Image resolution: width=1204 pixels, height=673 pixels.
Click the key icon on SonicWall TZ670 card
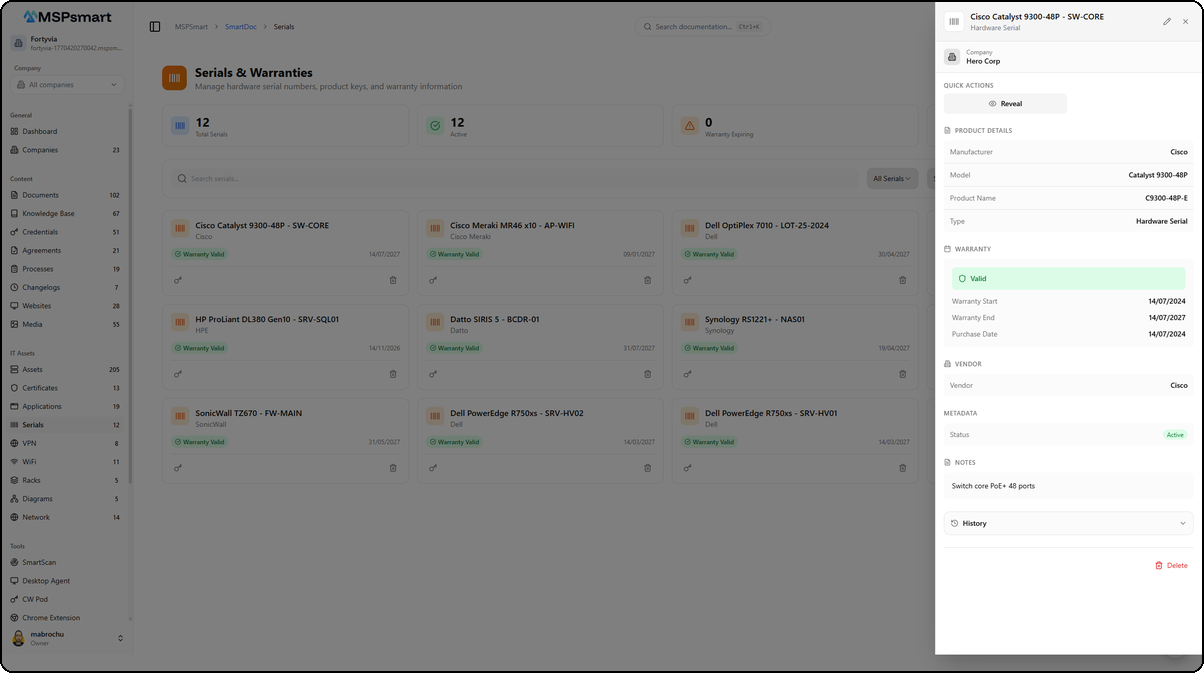(178, 468)
